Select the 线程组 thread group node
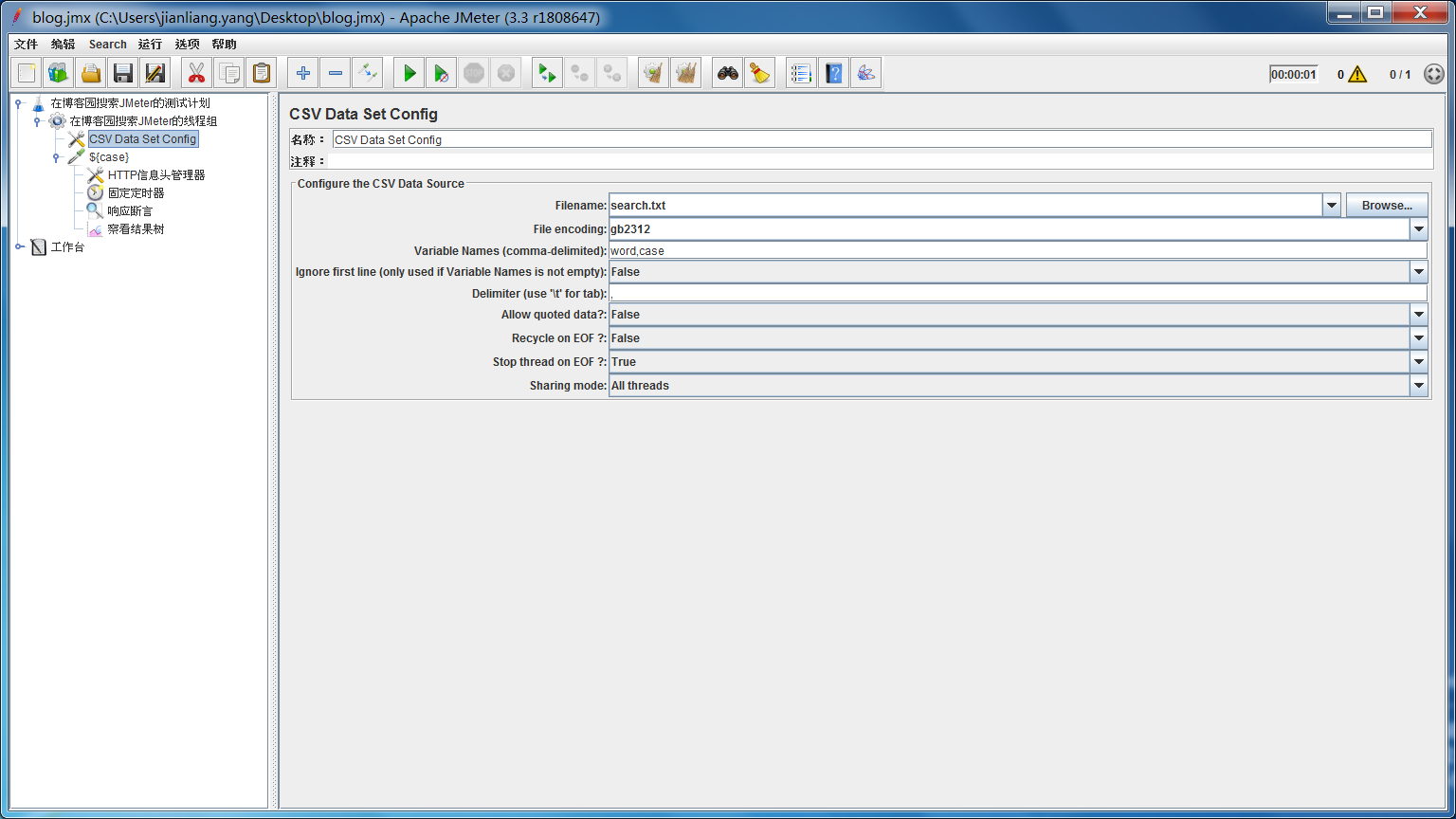The width and height of the screenshot is (1456, 819). (x=143, y=121)
